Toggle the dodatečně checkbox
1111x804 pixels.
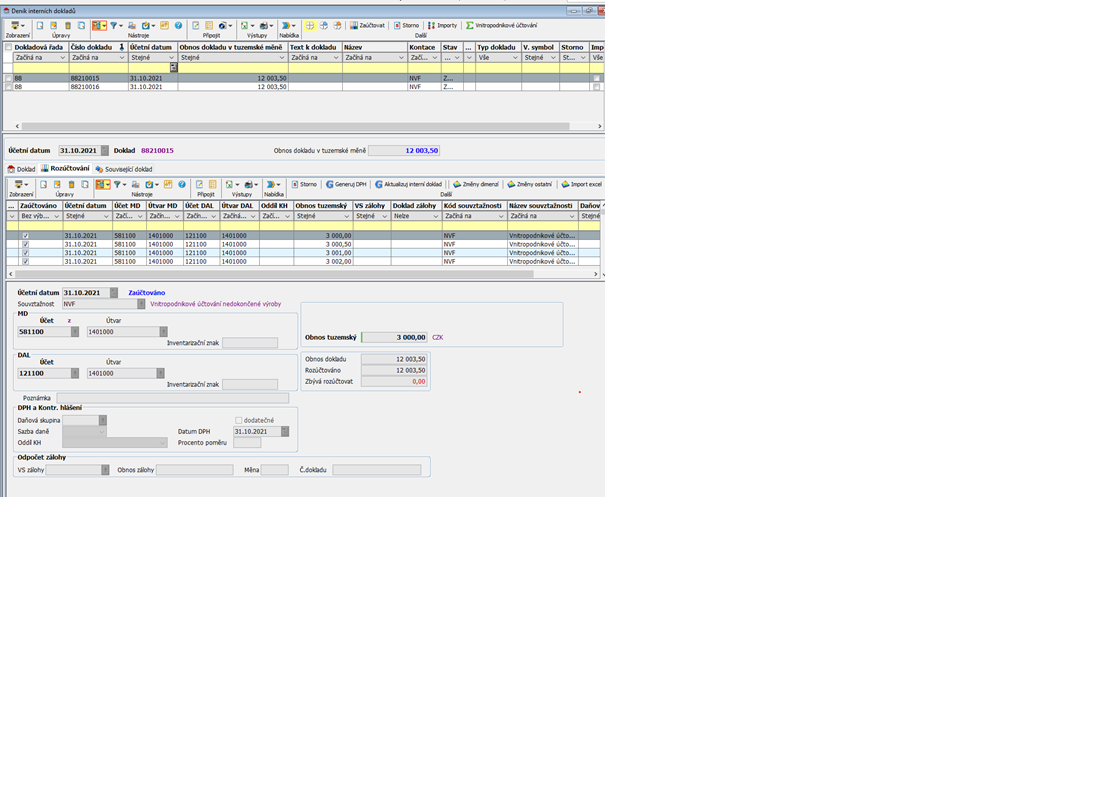pyautogui.click(x=239, y=420)
